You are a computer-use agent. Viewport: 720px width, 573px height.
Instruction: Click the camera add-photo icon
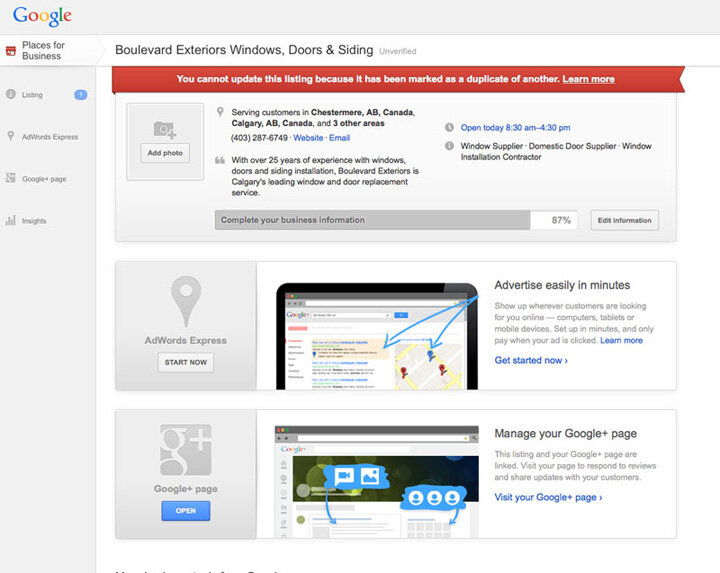[165, 130]
